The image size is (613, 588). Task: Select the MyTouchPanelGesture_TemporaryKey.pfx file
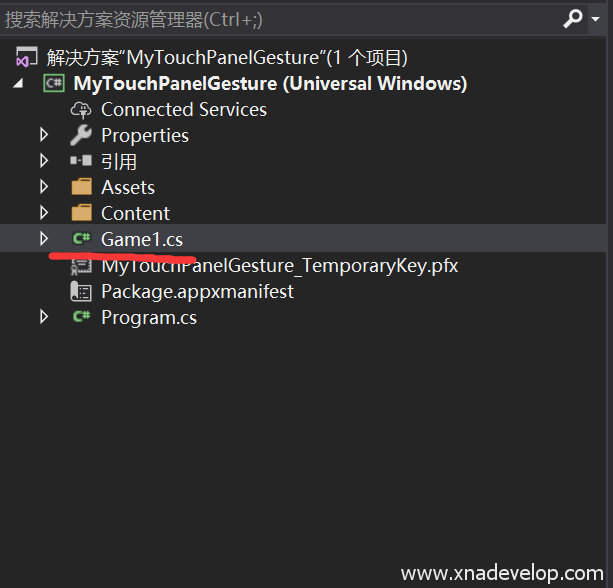279,266
